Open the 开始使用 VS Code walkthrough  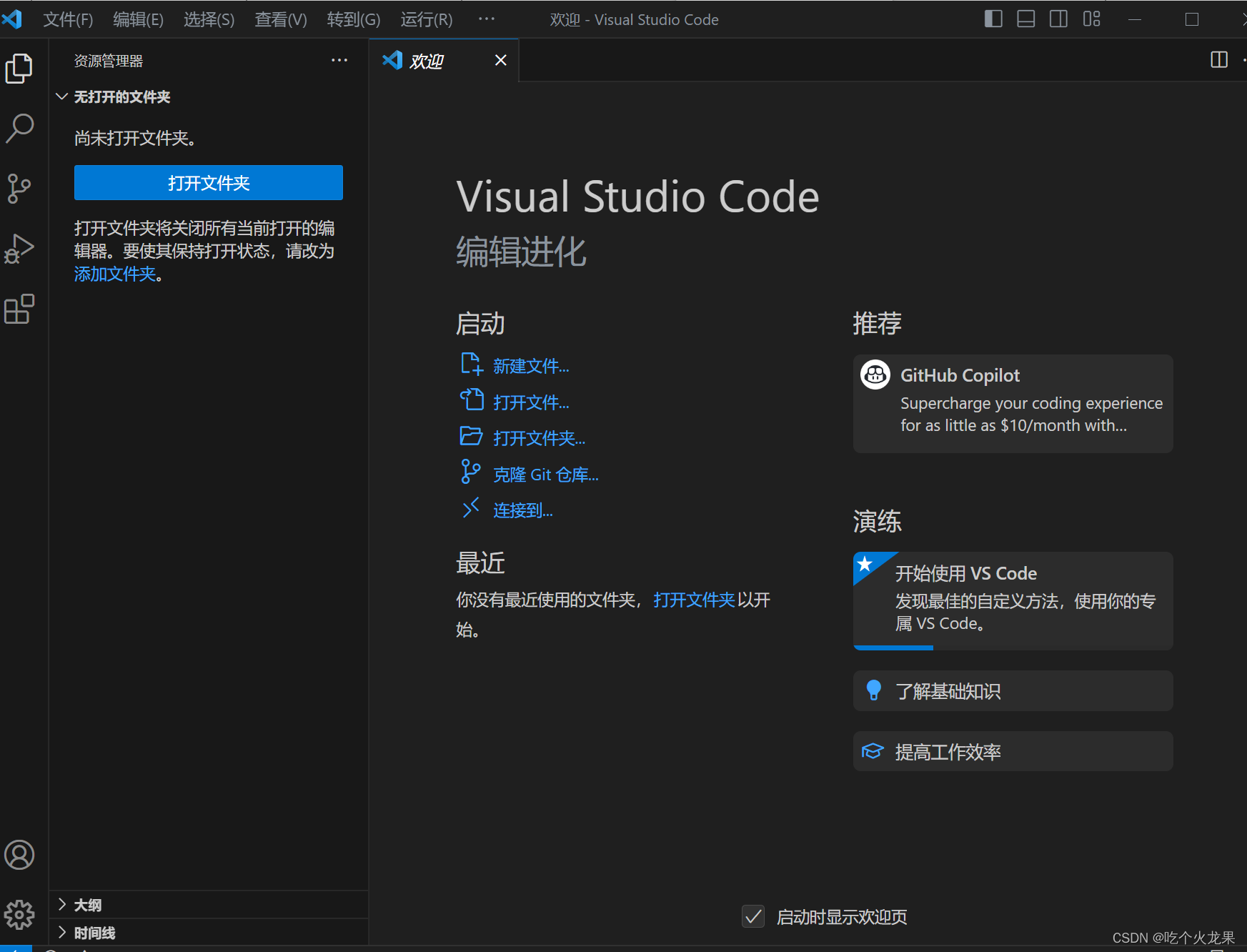[x=1013, y=601]
